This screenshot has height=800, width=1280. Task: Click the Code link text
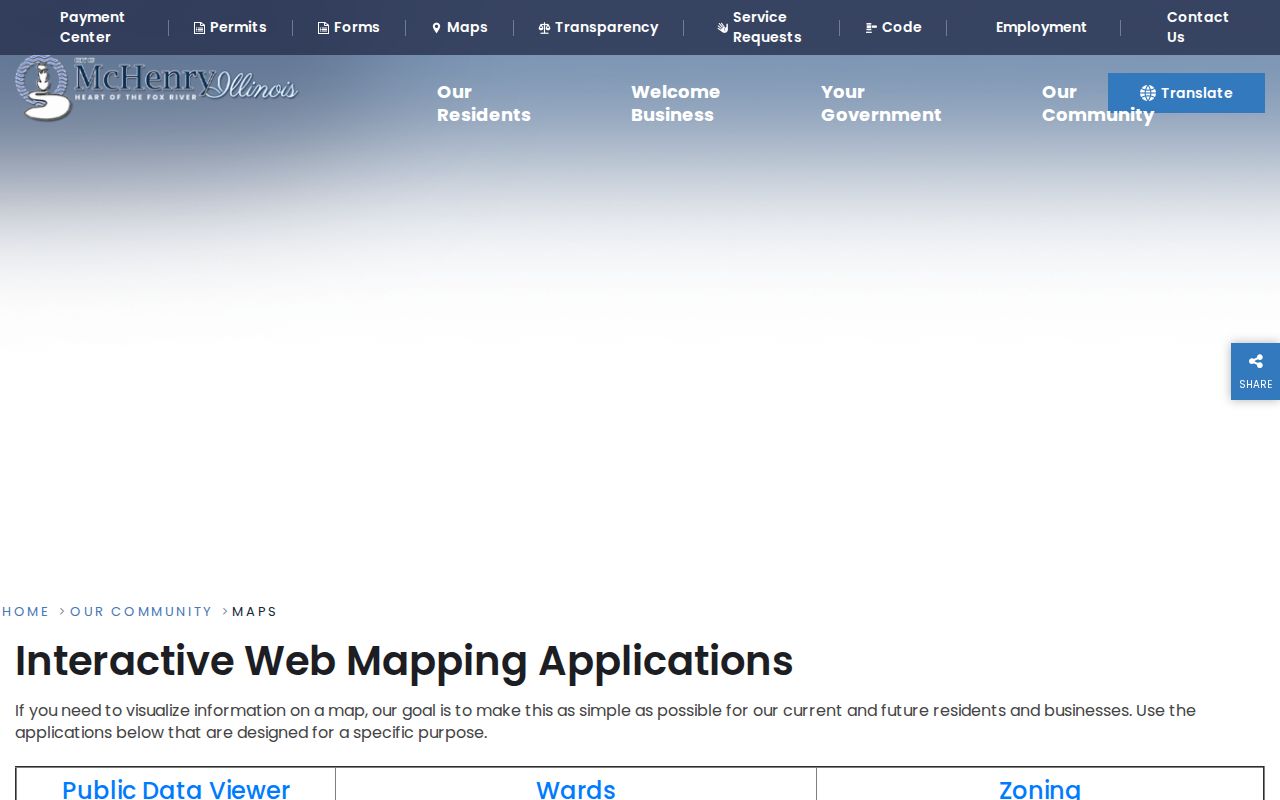[902, 27]
